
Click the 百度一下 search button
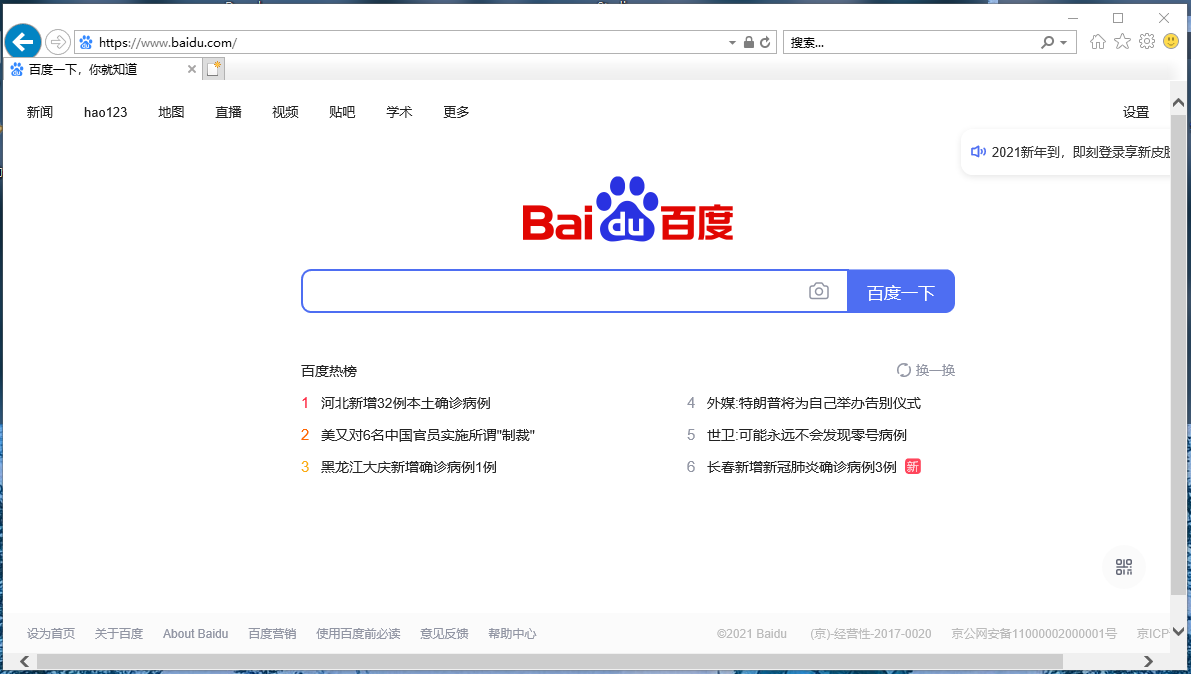click(x=901, y=291)
